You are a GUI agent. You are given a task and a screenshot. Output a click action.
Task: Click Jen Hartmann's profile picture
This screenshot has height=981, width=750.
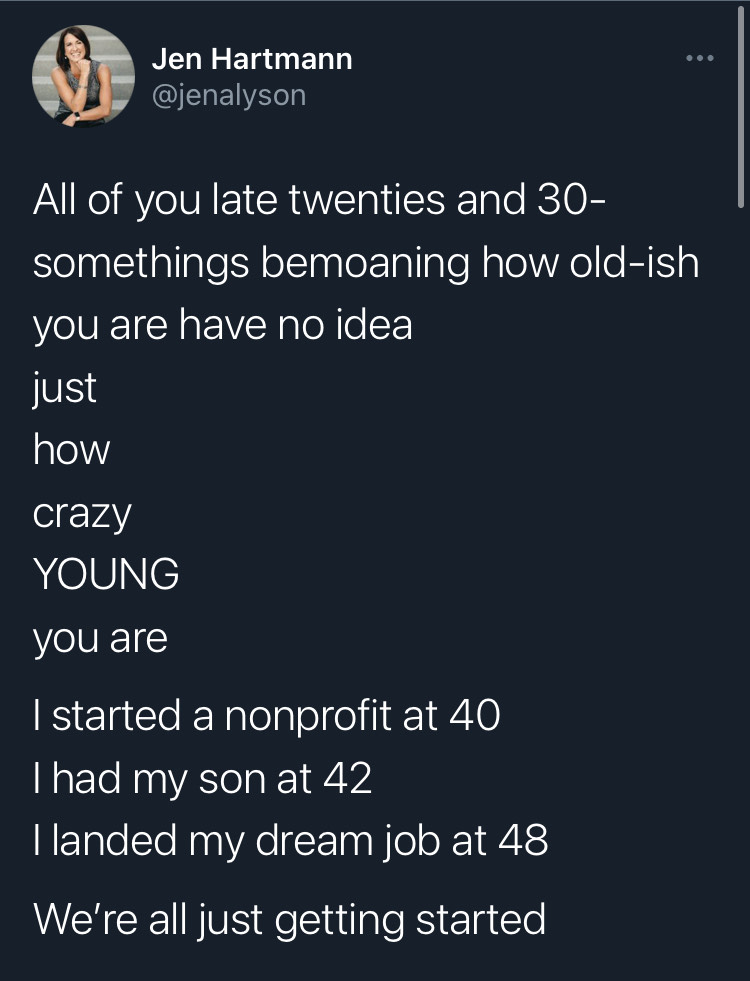click(x=85, y=75)
